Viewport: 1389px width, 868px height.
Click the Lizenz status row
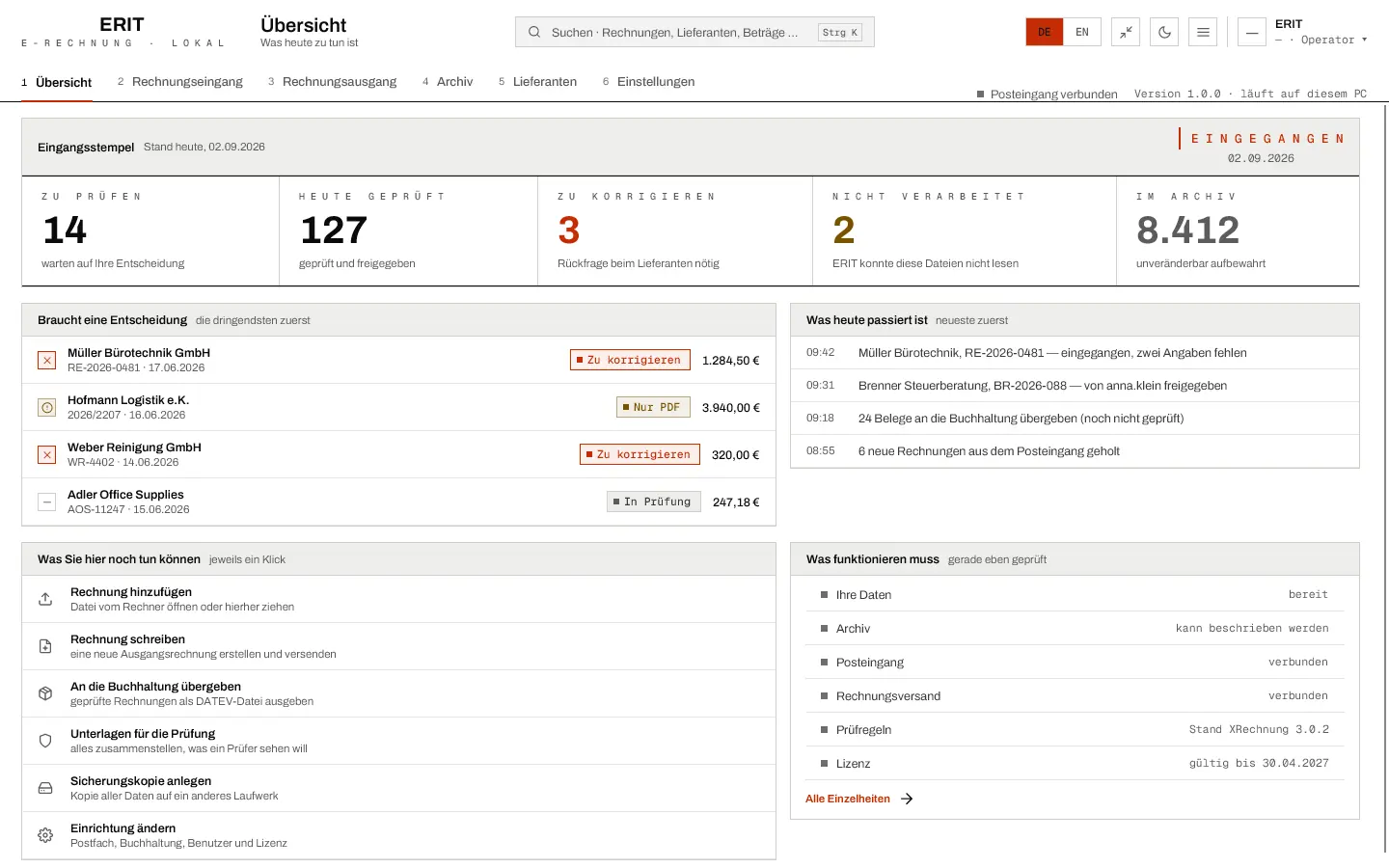[x=1075, y=763]
